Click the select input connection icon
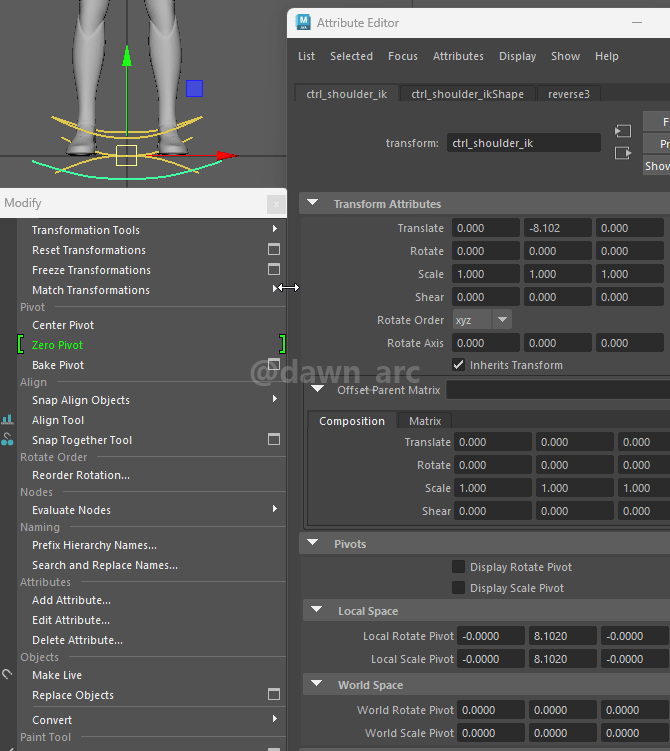The width and height of the screenshot is (670, 751). [623, 131]
